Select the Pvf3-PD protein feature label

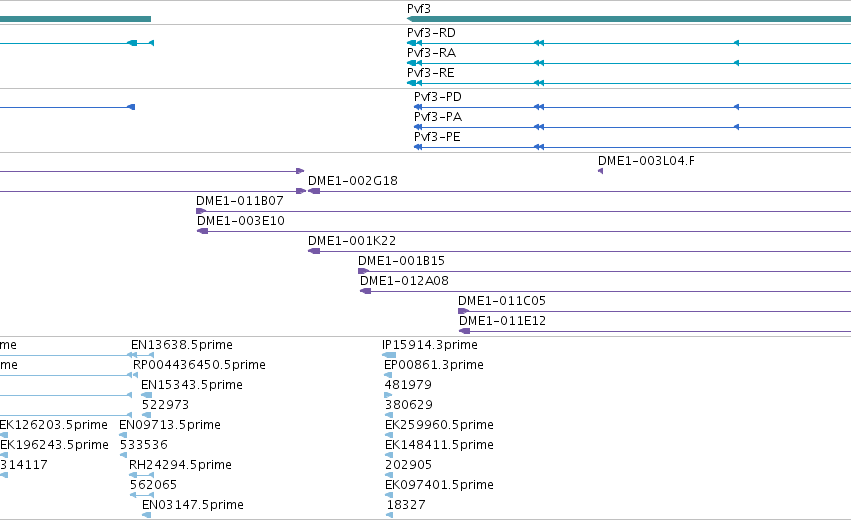tap(437, 97)
